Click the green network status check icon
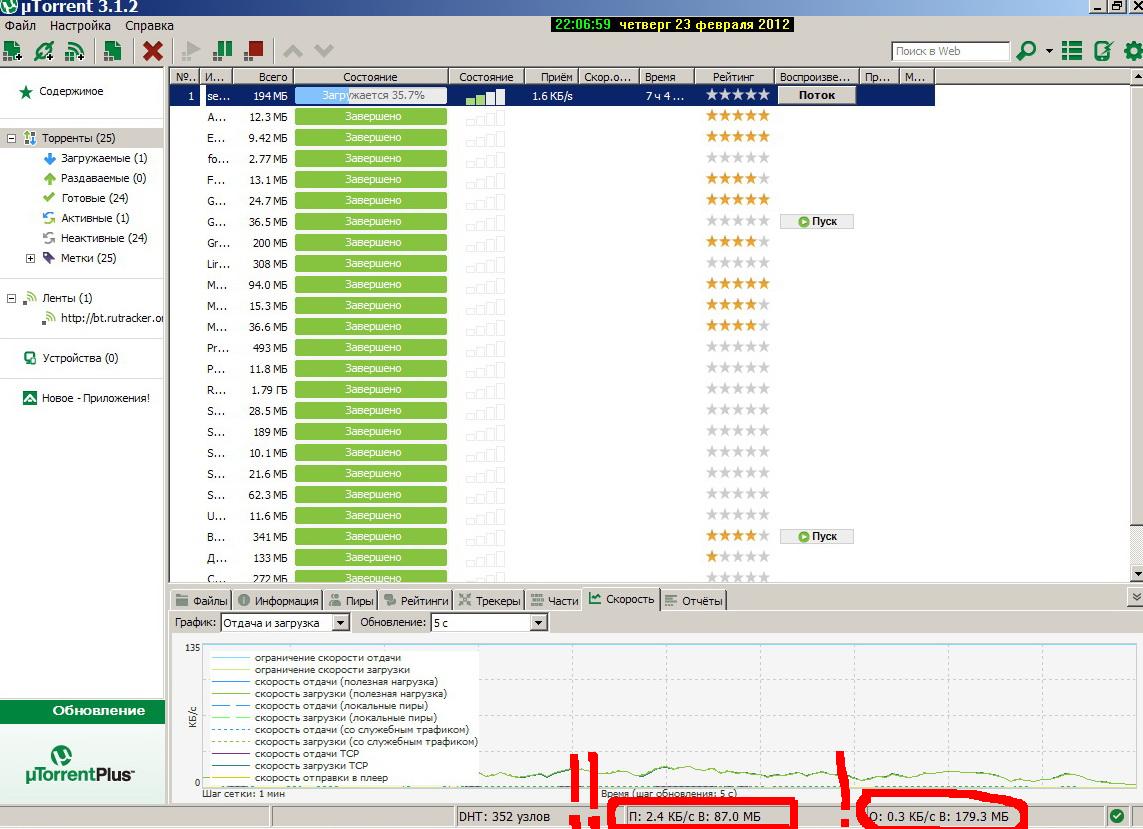 tap(1116, 816)
